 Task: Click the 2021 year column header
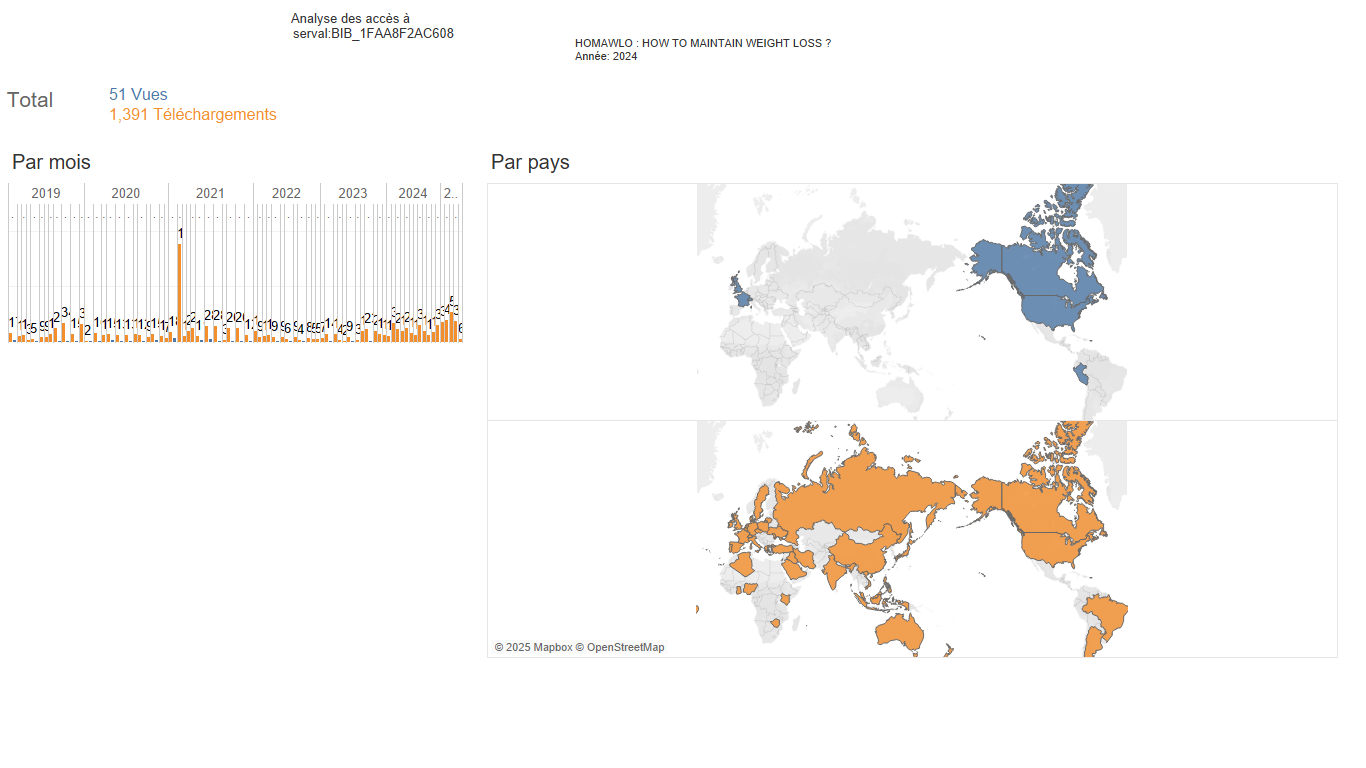[x=210, y=193]
